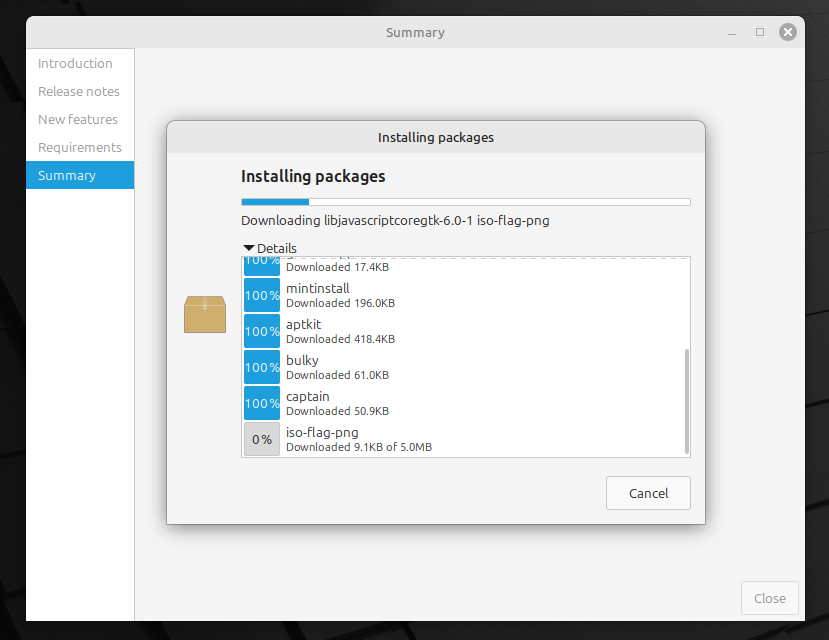829x640 pixels.
Task: Cancel the package installation
Action: (648, 493)
